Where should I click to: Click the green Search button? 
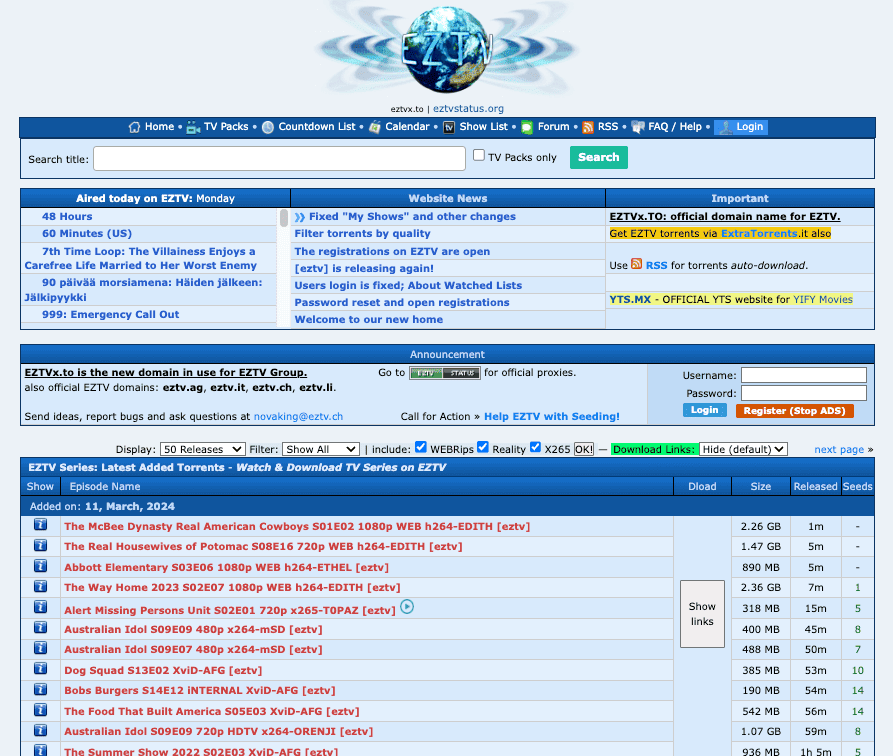pyautogui.click(x=599, y=157)
